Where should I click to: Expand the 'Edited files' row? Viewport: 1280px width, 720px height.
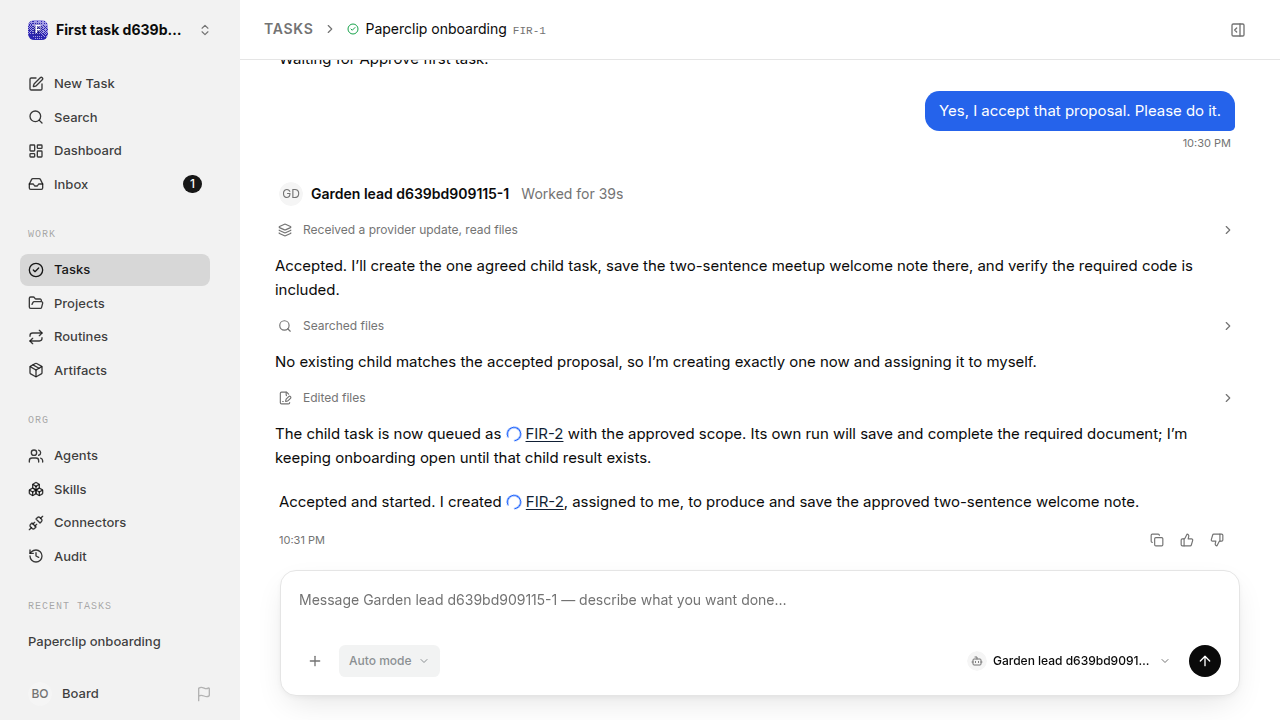pyautogui.click(x=755, y=398)
